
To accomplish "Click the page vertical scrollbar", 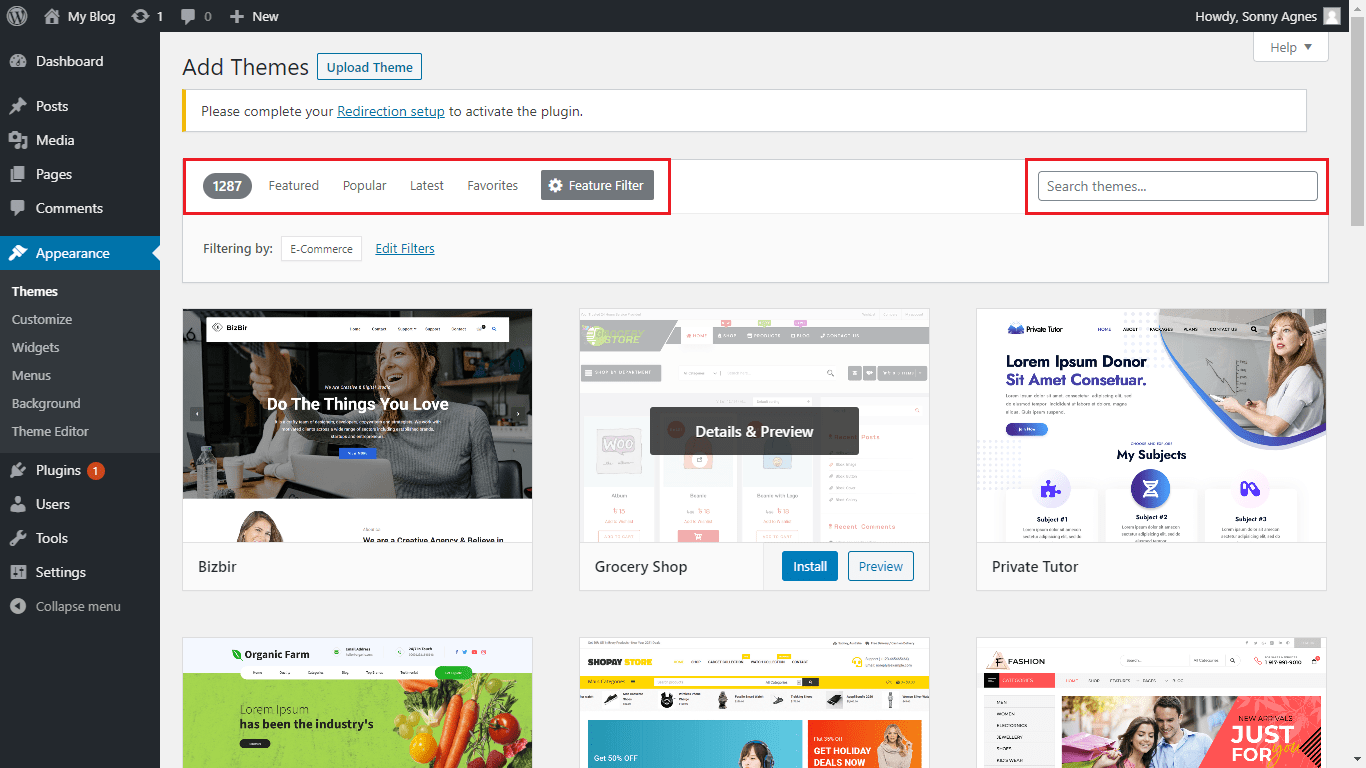I will 1358,120.
